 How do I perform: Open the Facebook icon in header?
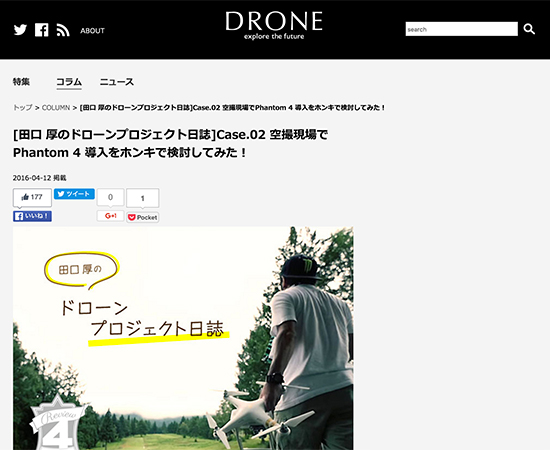(41, 30)
